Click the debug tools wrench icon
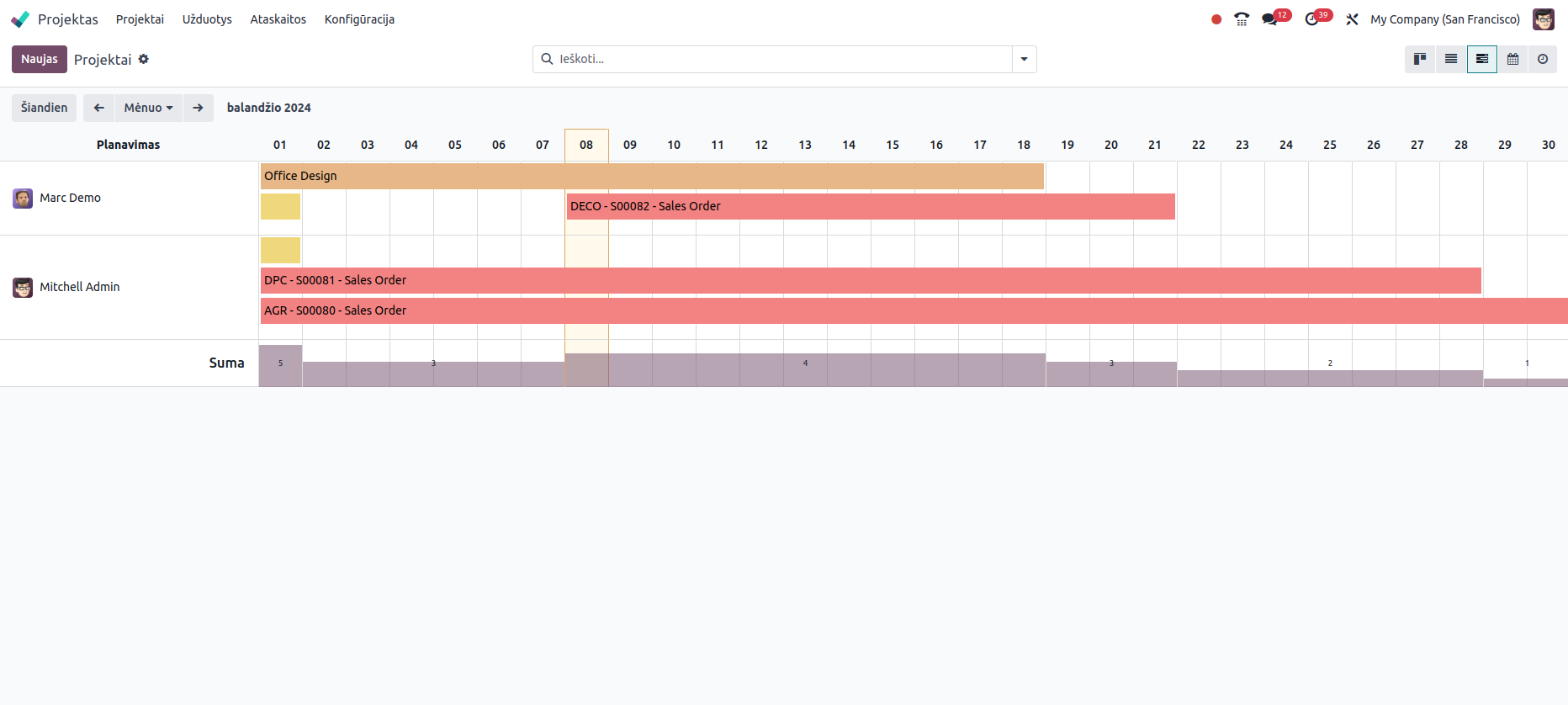The height and width of the screenshot is (705, 1568). (x=1352, y=19)
